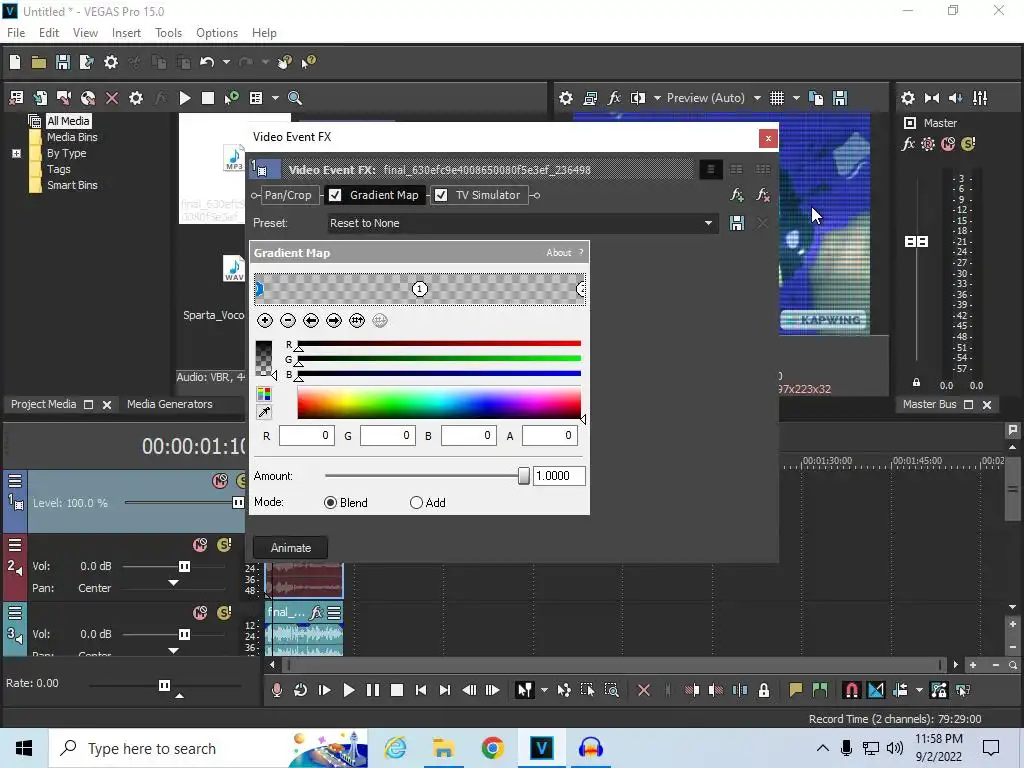Remove selected media with red X icon
Viewport: 1024px width, 768px height.
pos(112,98)
